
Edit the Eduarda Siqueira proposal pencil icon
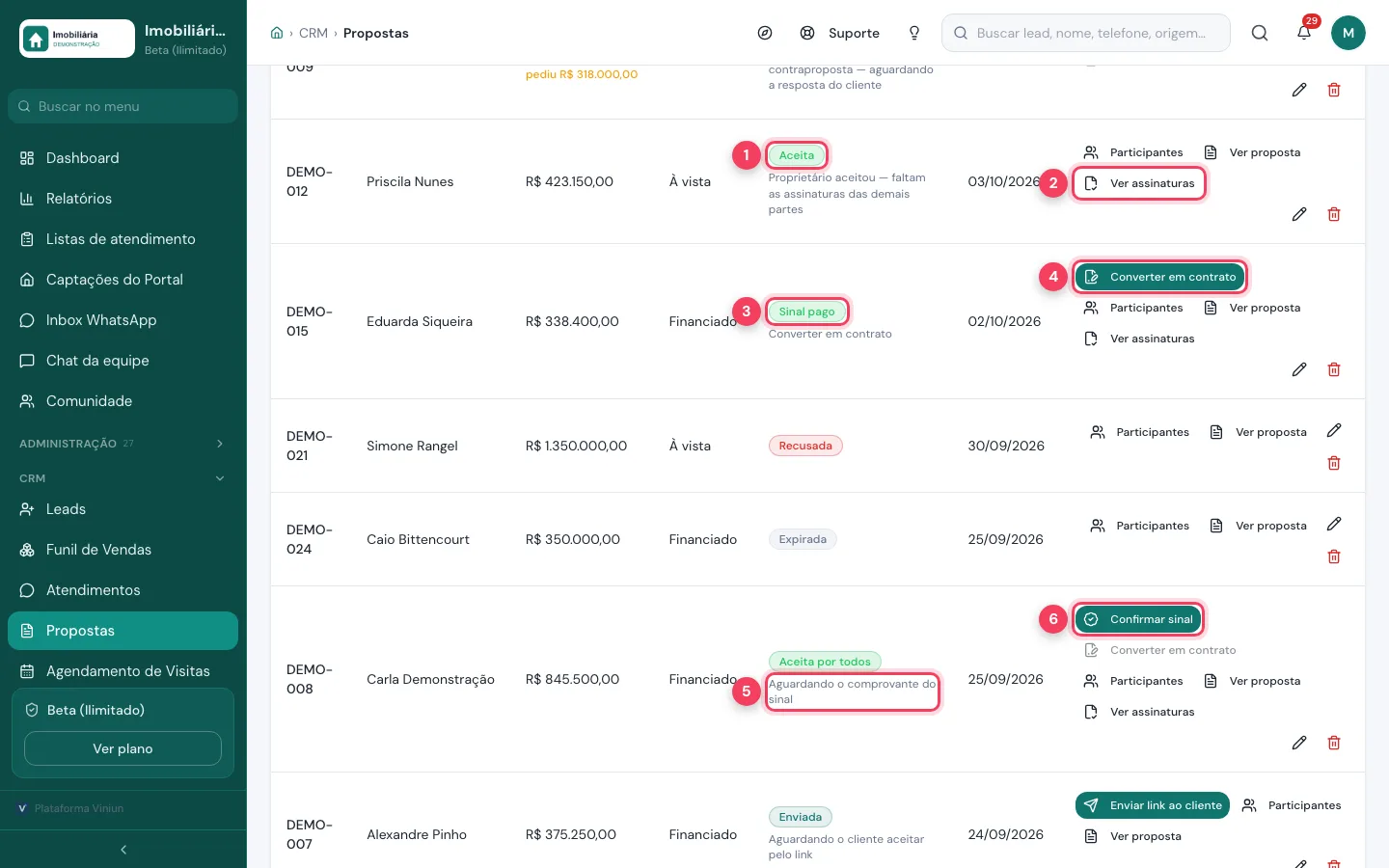[1299, 369]
